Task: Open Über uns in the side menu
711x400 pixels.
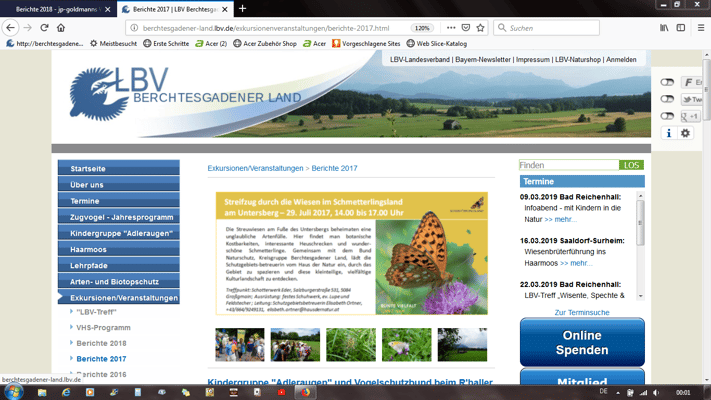Action: coord(119,185)
